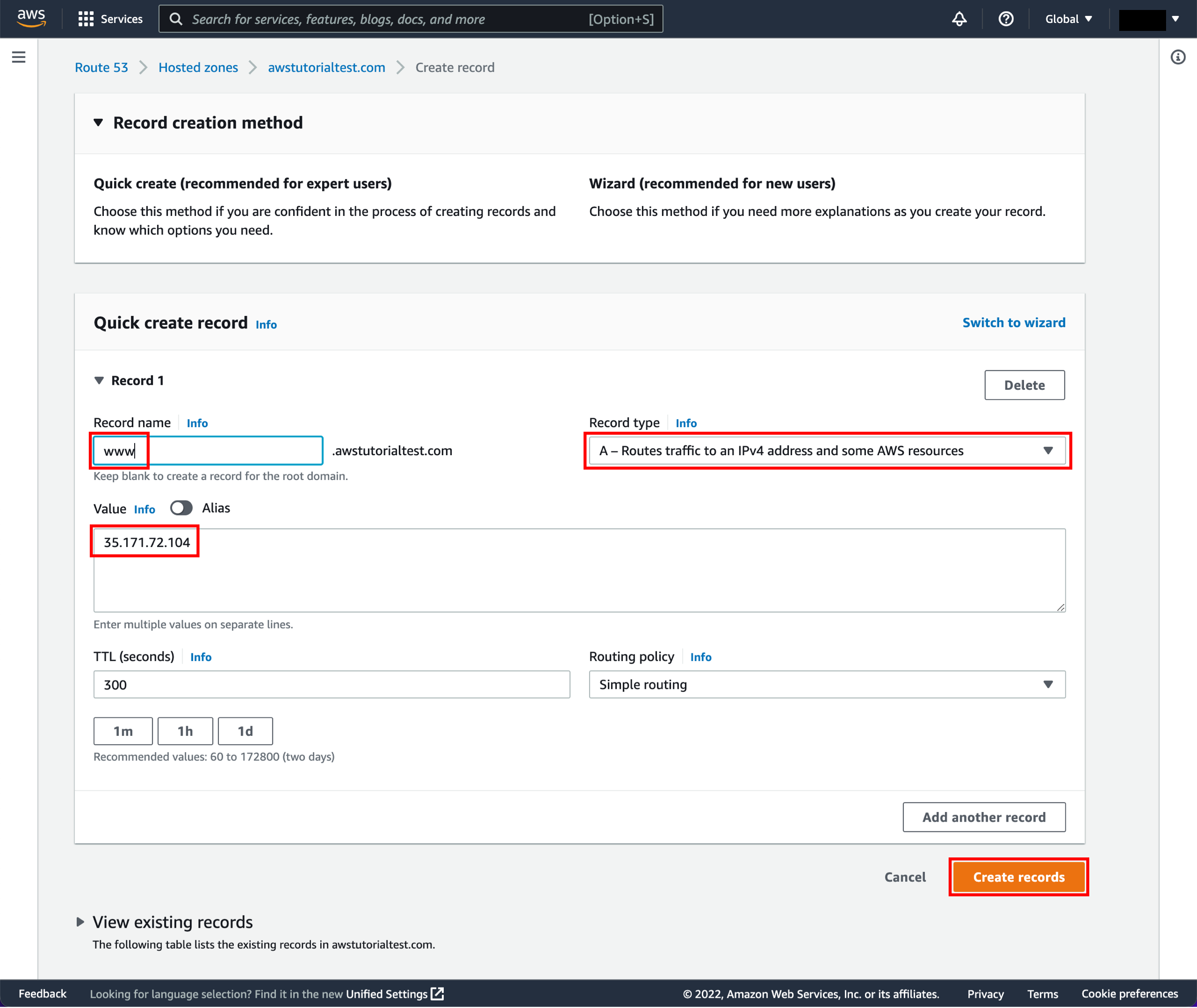
Task: Open Info next to Value
Action: click(x=145, y=509)
